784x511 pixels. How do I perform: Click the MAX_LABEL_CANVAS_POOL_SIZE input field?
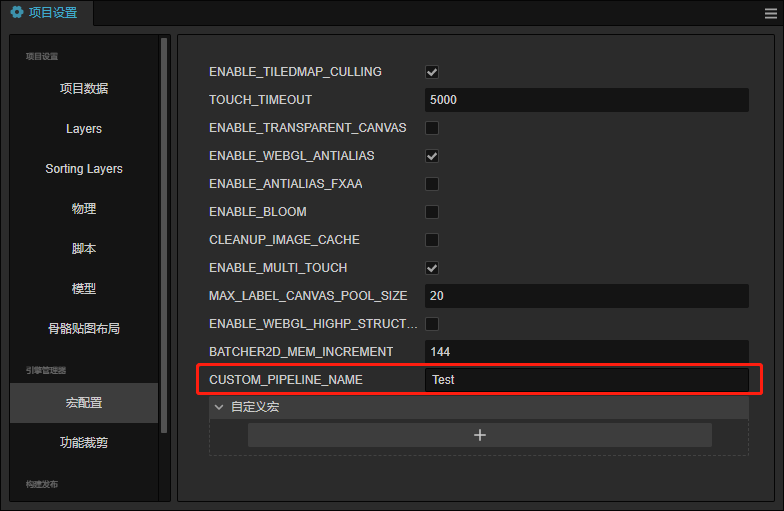586,296
